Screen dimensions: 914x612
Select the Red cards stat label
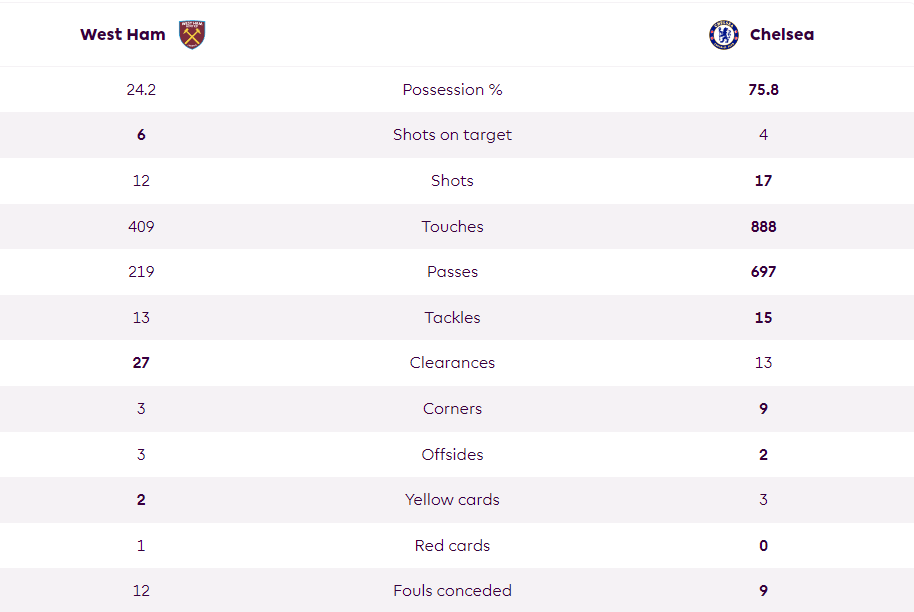tap(452, 546)
